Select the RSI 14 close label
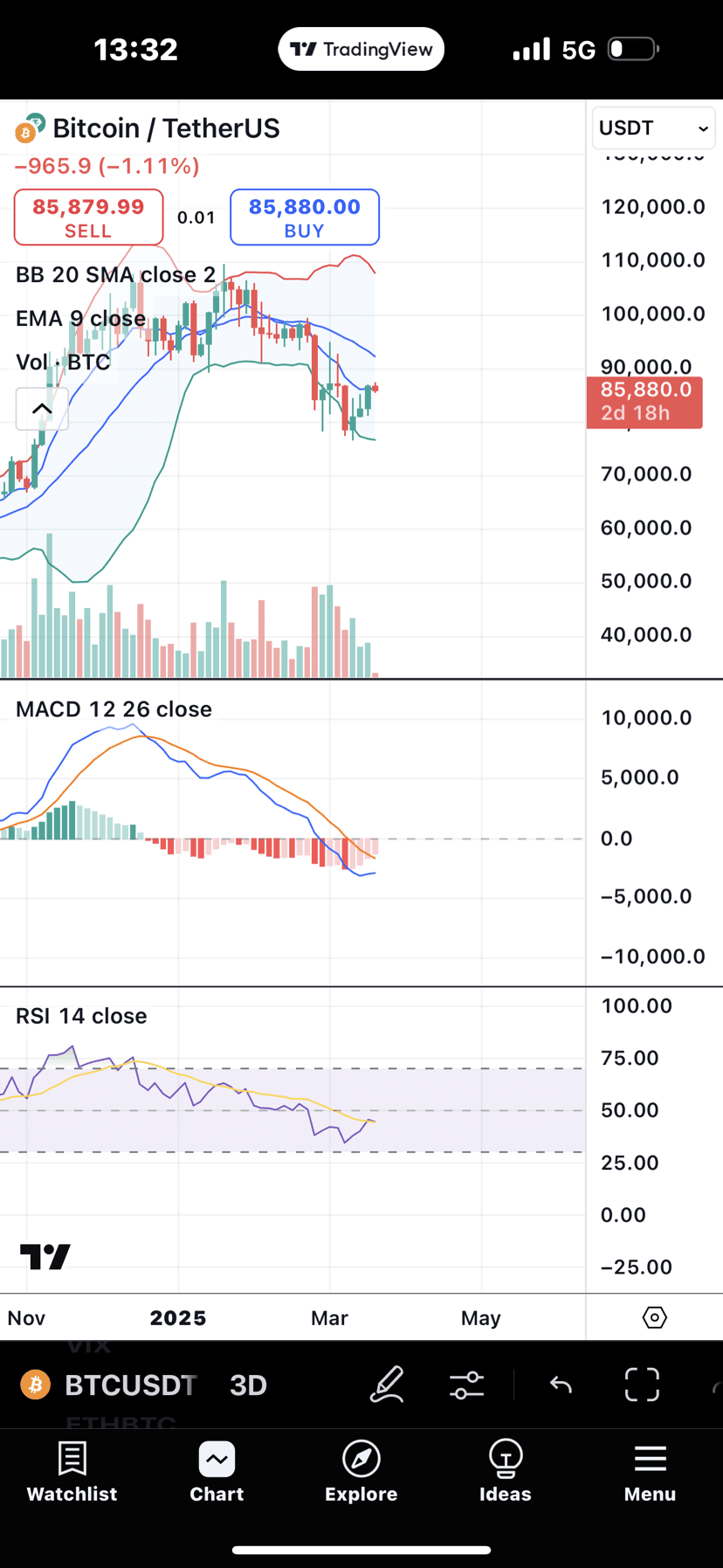The width and height of the screenshot is (723, 1568). 81,1015
